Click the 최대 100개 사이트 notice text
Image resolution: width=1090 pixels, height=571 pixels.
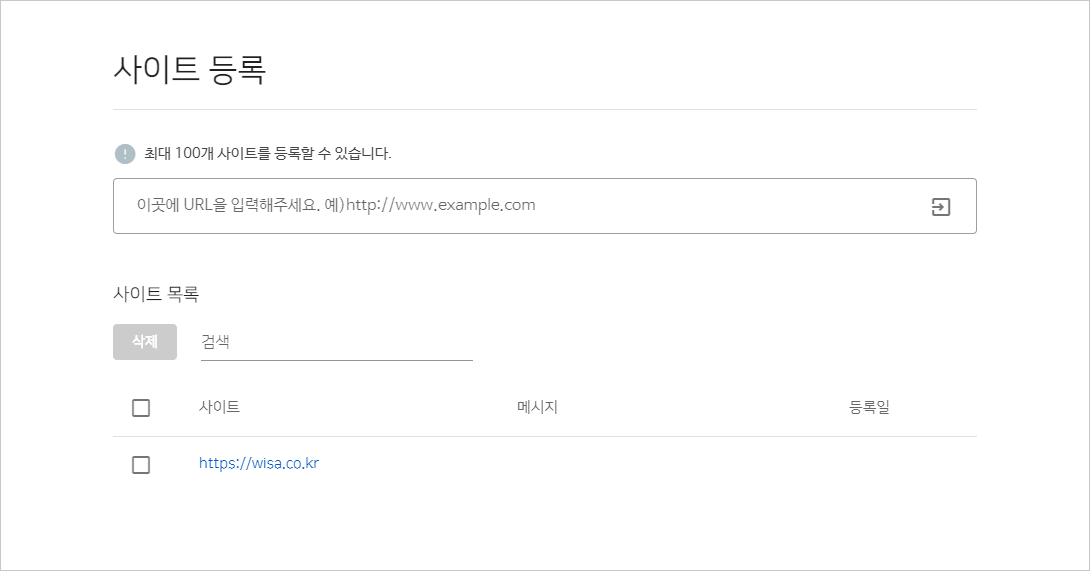point(268,153)
